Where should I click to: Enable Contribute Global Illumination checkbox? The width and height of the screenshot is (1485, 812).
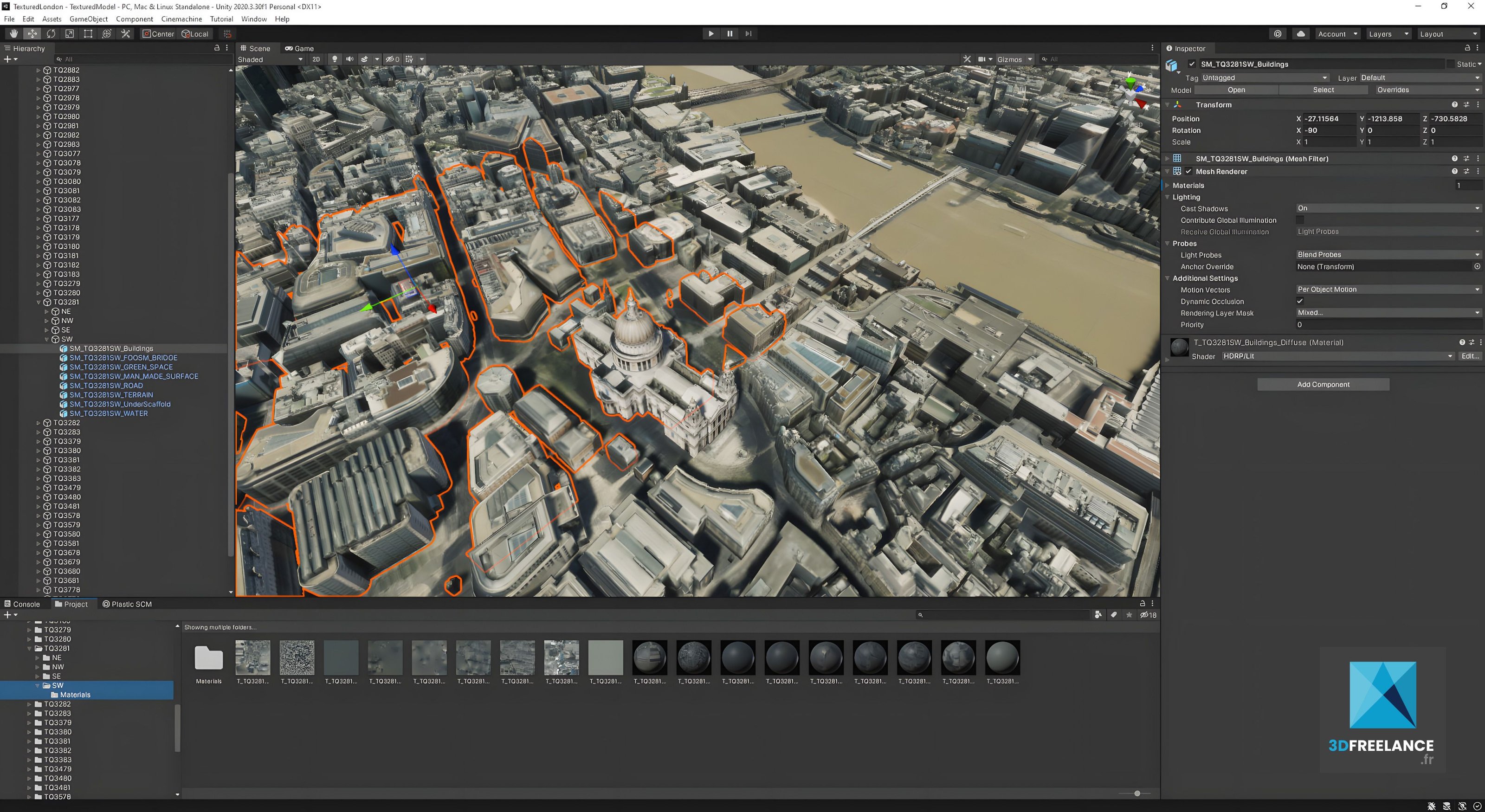click(x=1300, y=220)
